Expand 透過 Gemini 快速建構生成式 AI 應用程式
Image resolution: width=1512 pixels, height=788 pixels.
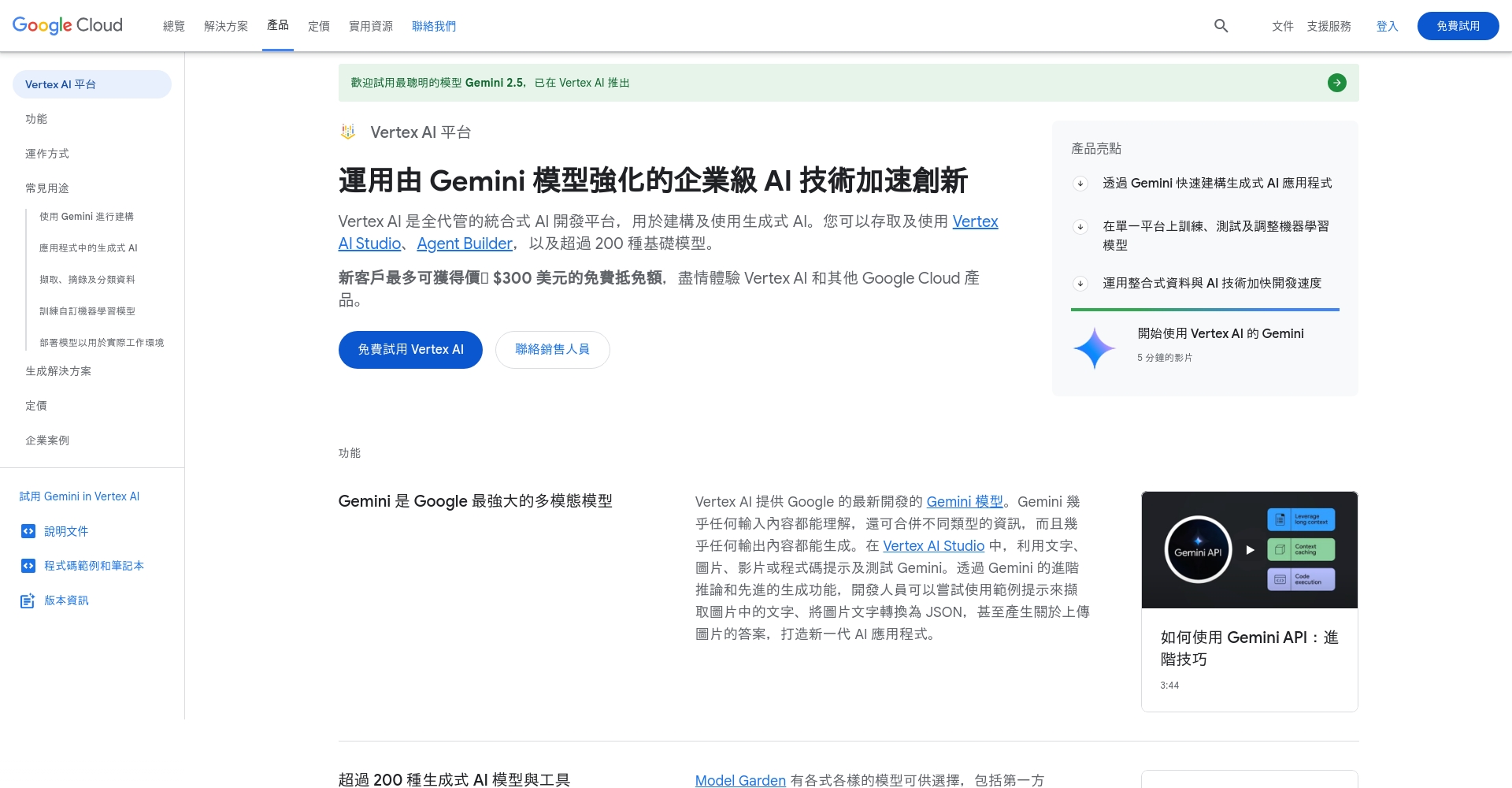(1080, 184)
